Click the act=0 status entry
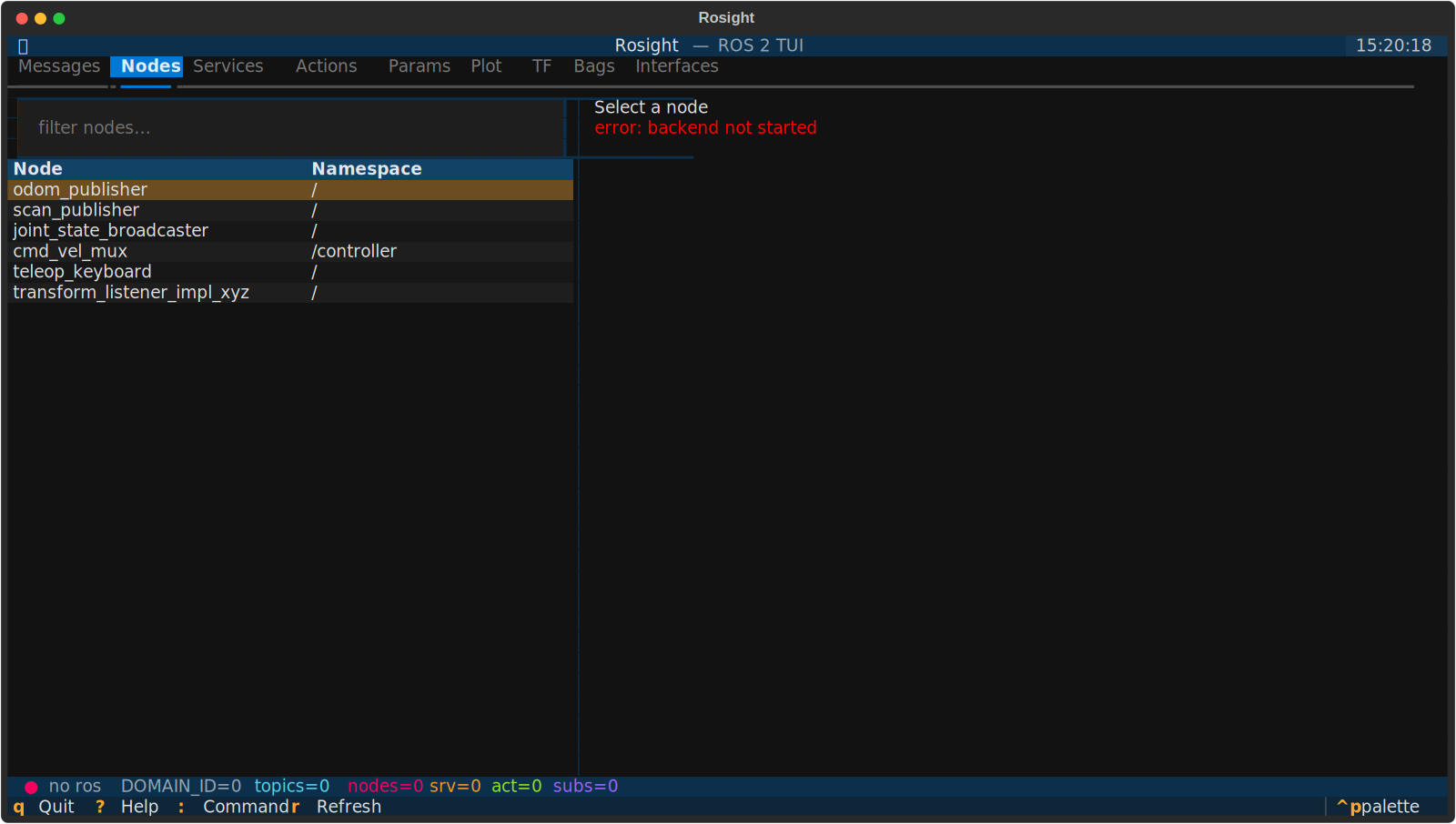1456x824 pixels. pos(517,786)
